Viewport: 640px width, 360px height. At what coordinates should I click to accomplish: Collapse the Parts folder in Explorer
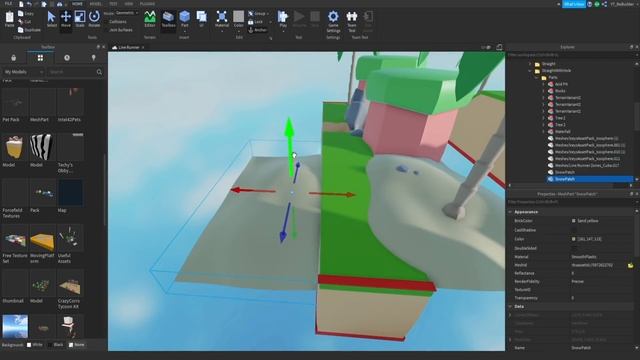coord(537,77)
